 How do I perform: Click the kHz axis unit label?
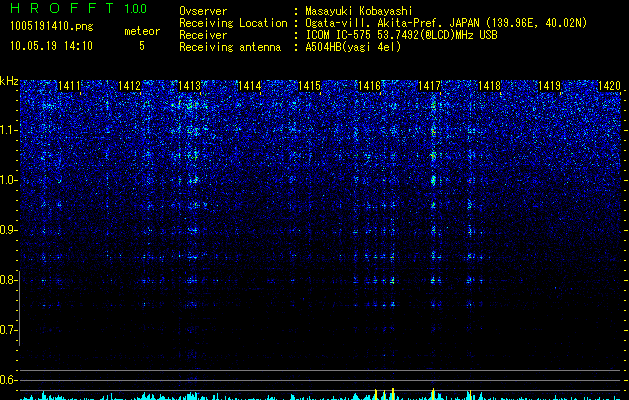[x=9, y=81]
